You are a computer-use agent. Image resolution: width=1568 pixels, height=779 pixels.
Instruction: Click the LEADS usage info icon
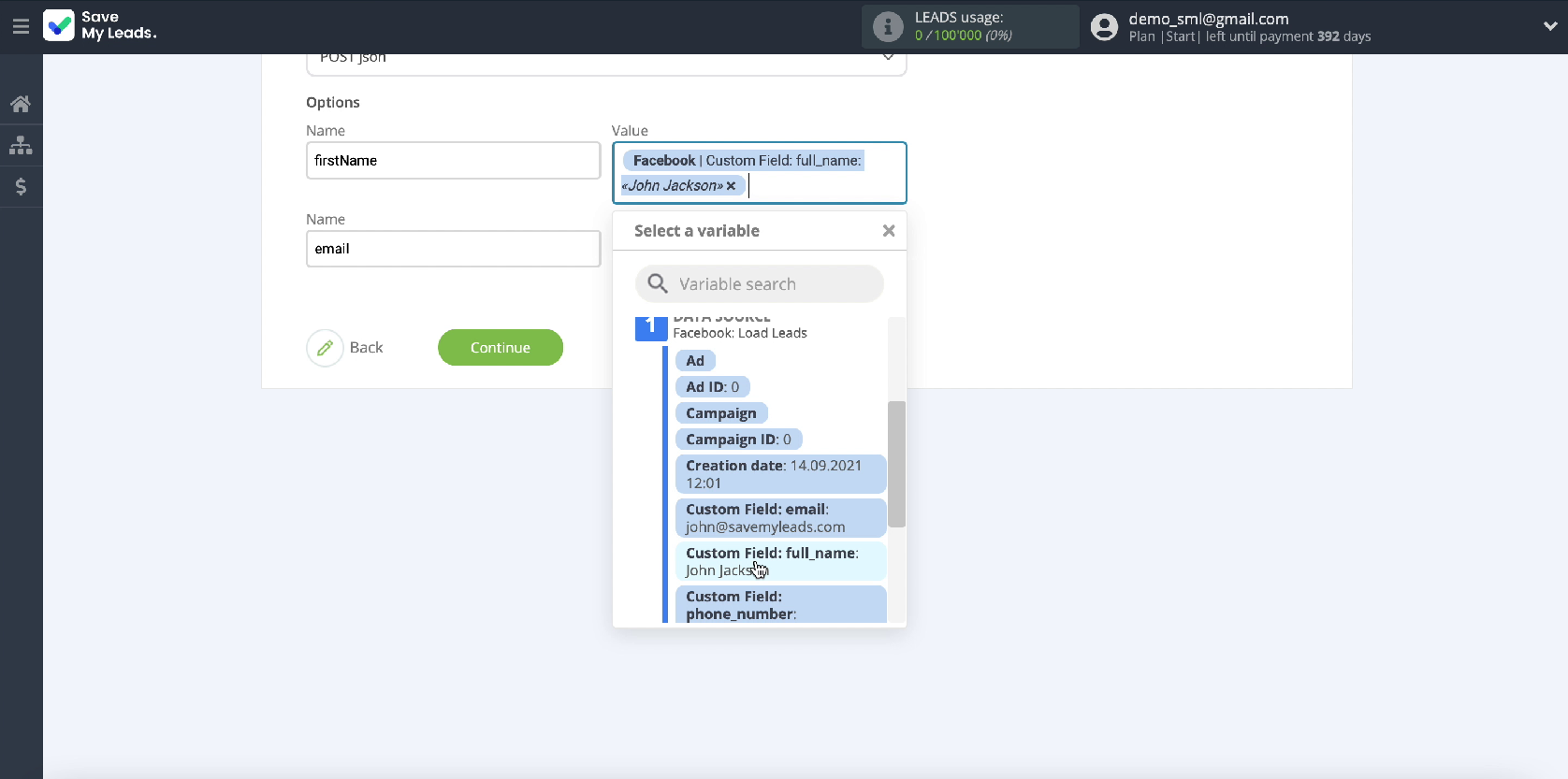[888, 26]
